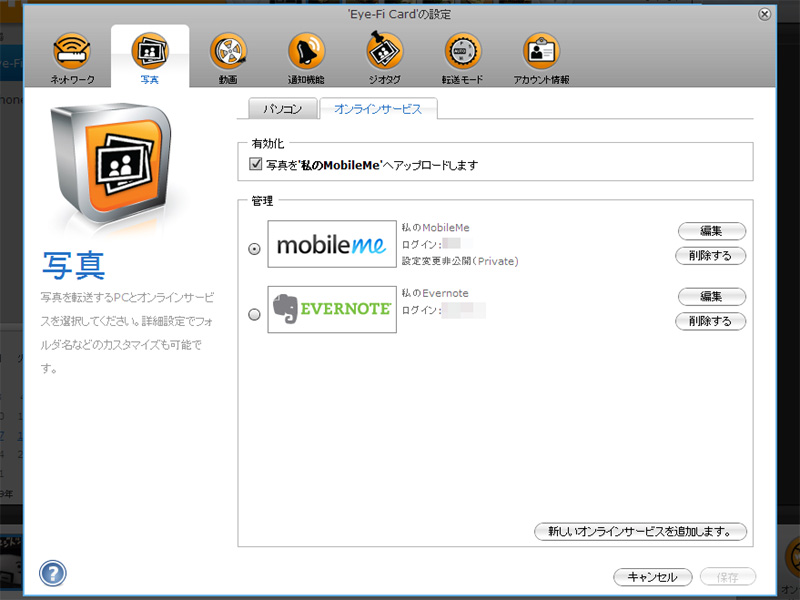
Task: Click 編集 next to MobileMe
Action: click(x=710, y=231)
